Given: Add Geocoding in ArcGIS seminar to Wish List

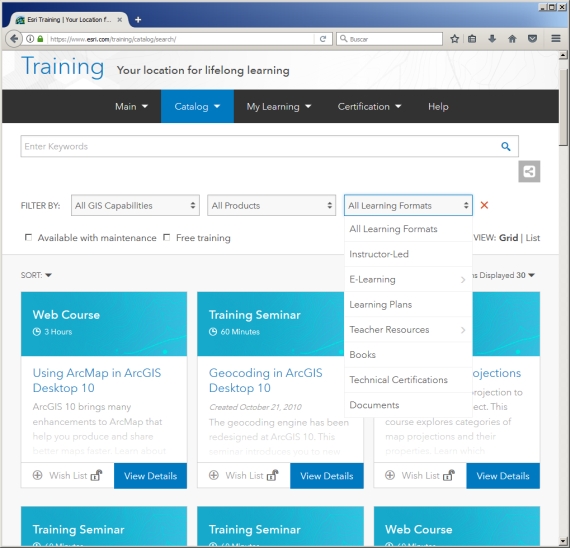Looking at the screenshot, I should click(236, 475).
